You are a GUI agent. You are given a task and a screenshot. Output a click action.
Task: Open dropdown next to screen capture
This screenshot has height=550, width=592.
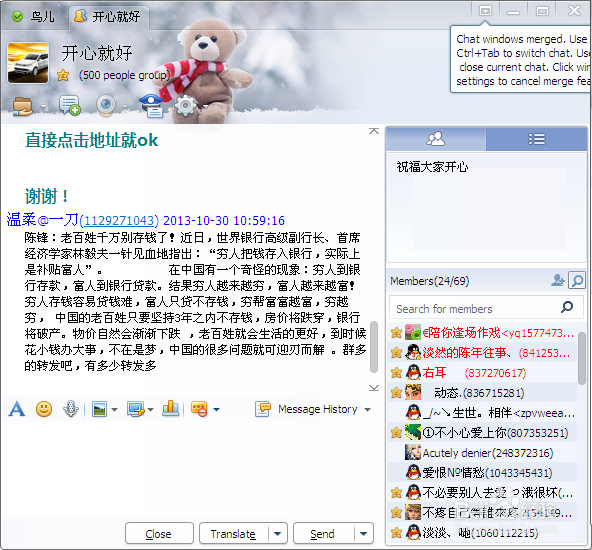[x=150, y=410]
